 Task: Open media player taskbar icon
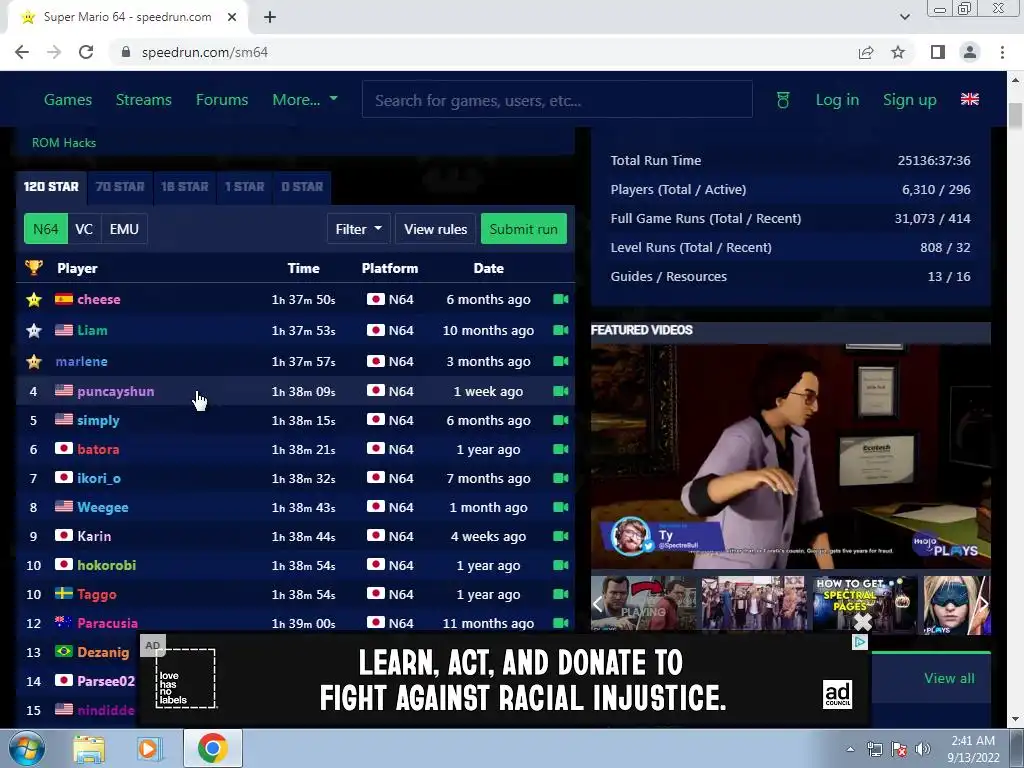[x=149, y=749]
